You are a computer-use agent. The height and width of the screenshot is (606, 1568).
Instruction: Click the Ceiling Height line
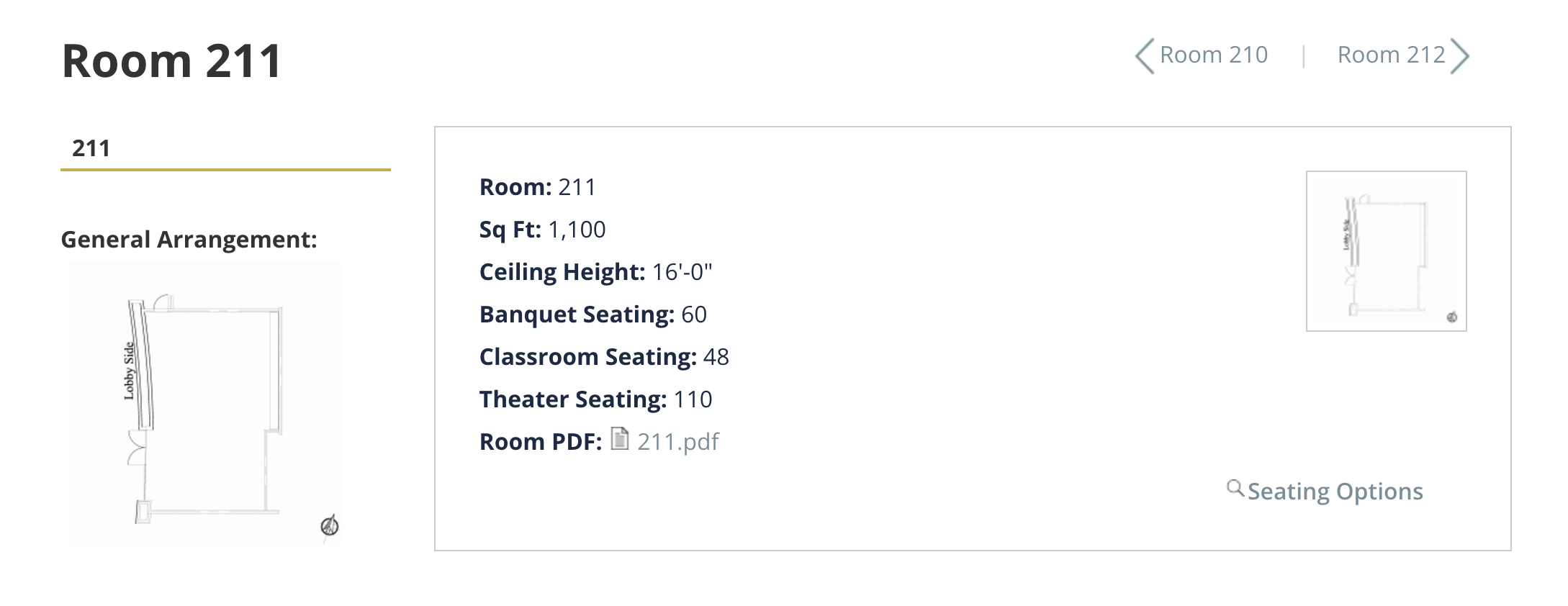[x=595, y=272]
